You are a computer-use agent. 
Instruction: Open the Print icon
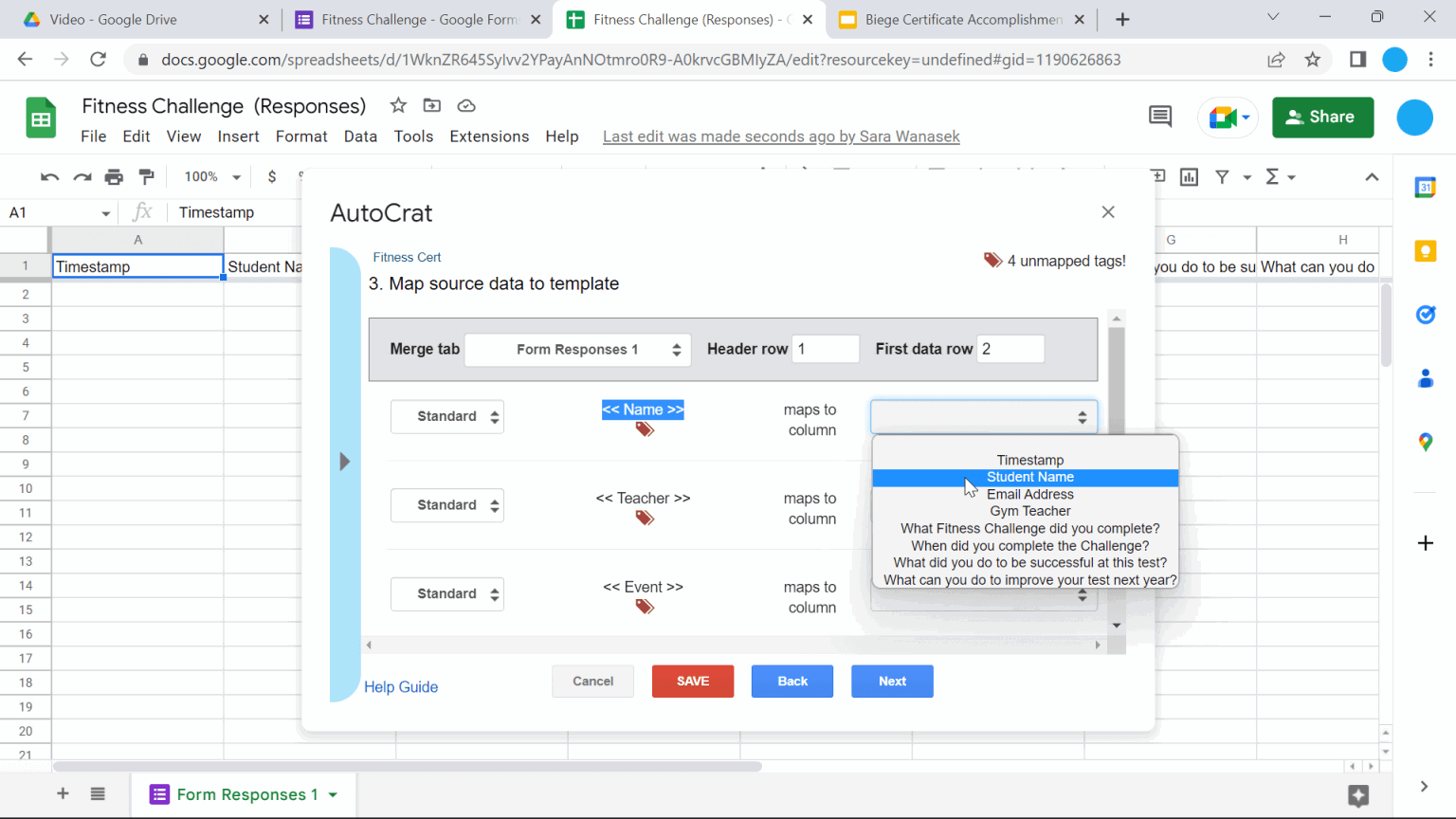coord(113,176)
